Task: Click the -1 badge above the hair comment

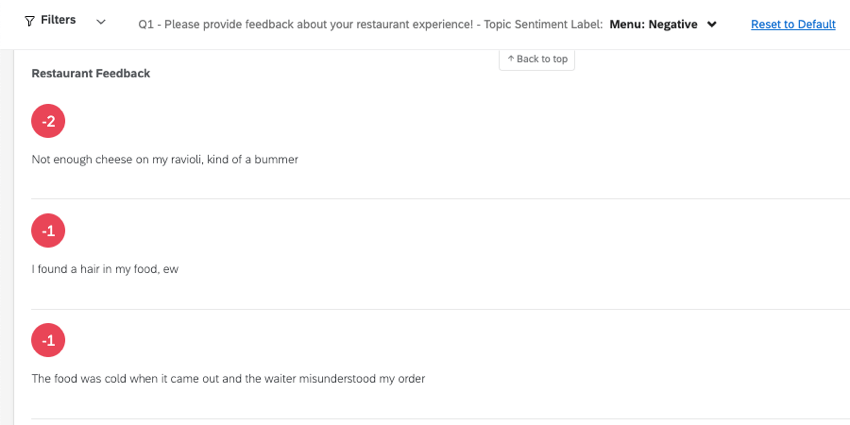Action: [x=48, y=230]
